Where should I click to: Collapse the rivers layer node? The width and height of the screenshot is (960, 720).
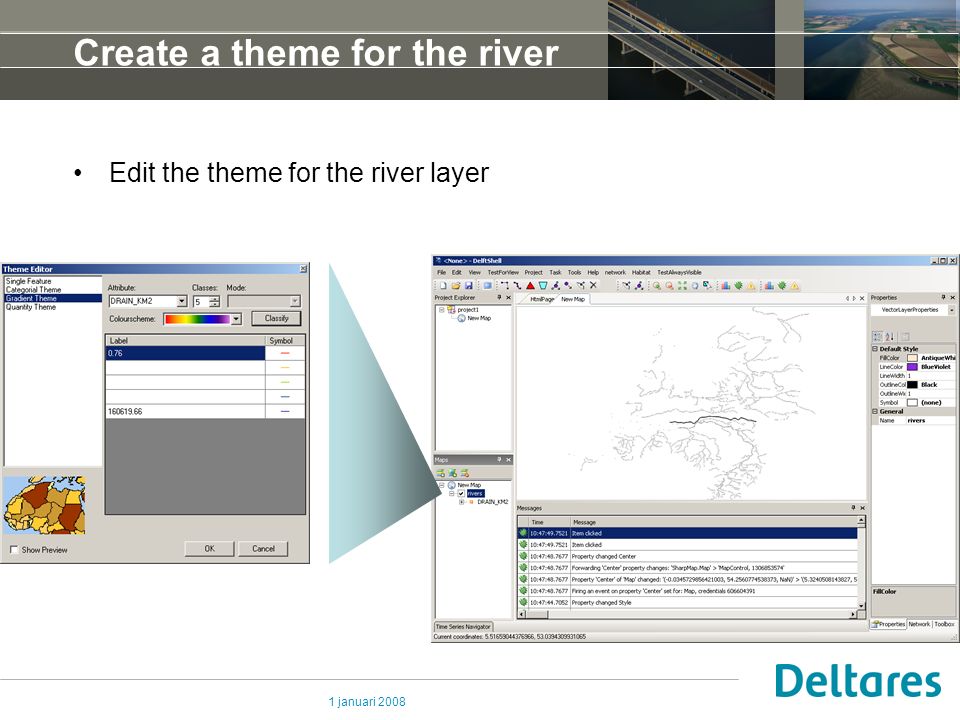[x=452, y=493]
